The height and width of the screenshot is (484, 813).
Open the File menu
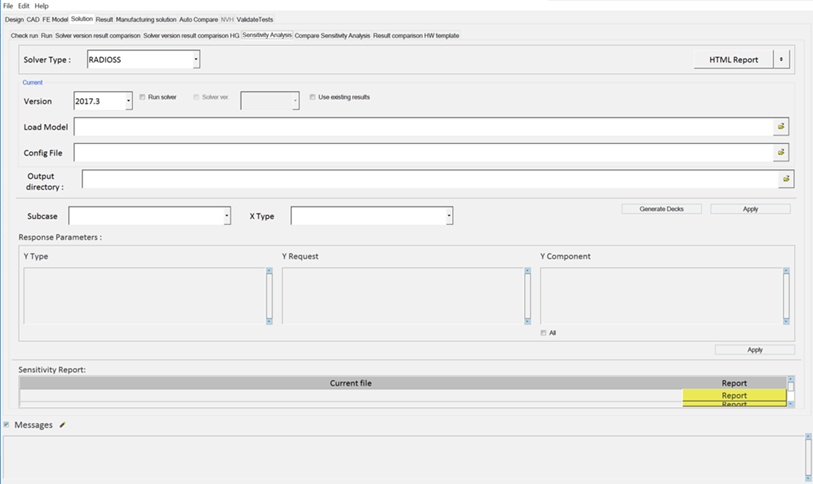(x=8, y=6)
